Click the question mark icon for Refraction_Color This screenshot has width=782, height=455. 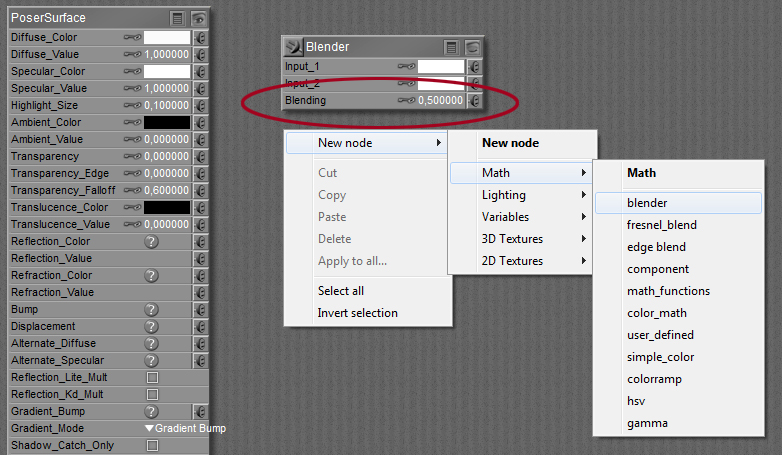tap(152, 275)
